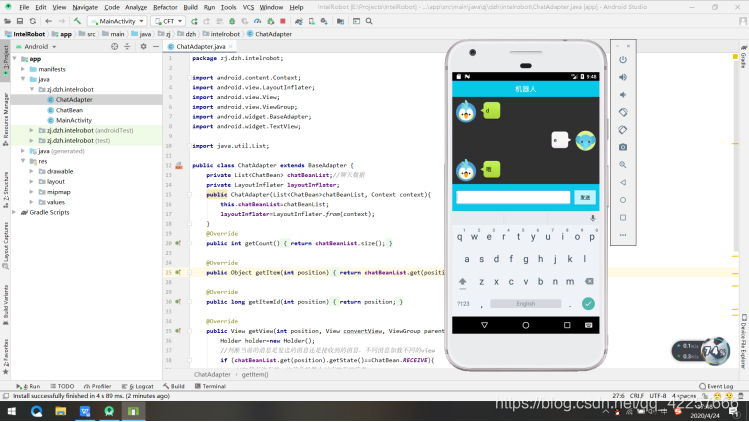
Task: Click the Synchronize refresh icon
Action: (x=32, y=21)
